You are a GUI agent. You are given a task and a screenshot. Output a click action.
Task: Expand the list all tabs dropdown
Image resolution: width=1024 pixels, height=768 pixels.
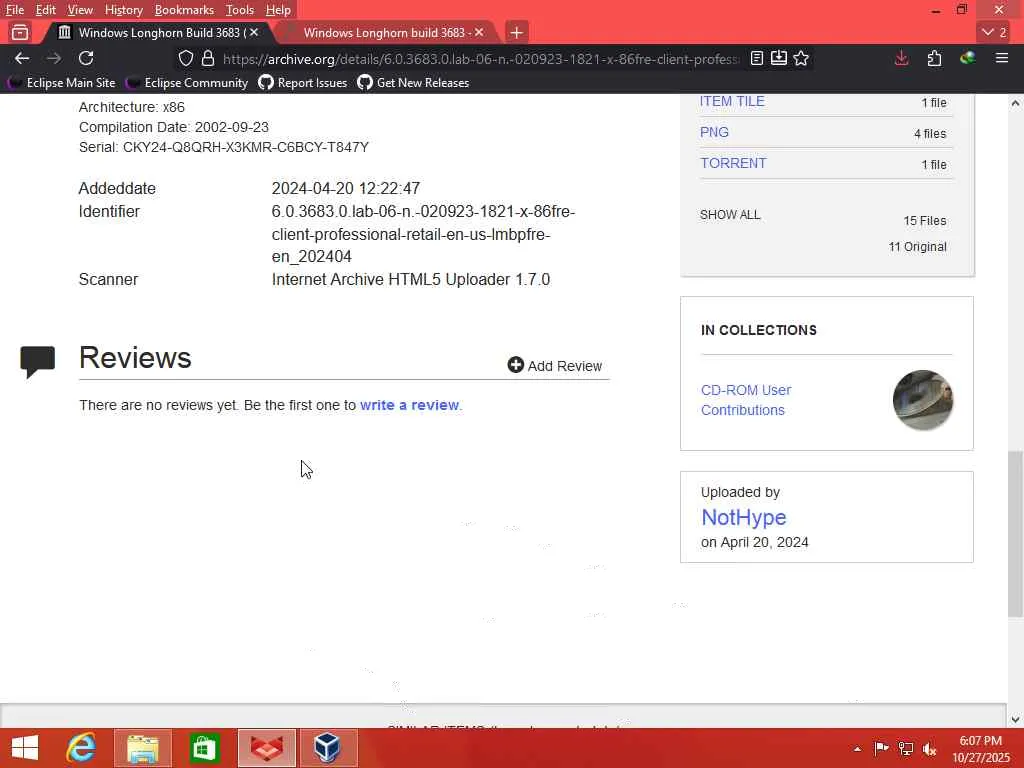pos(995,32)
